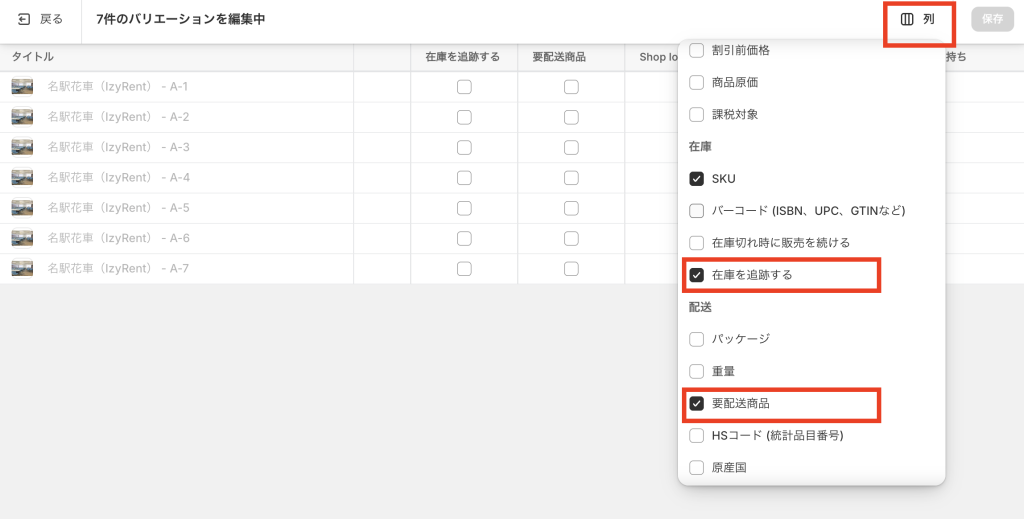The image size is (1024, 519).
Task: Uncheck 要配送商品 in the columns list
Action: point(697,403)
